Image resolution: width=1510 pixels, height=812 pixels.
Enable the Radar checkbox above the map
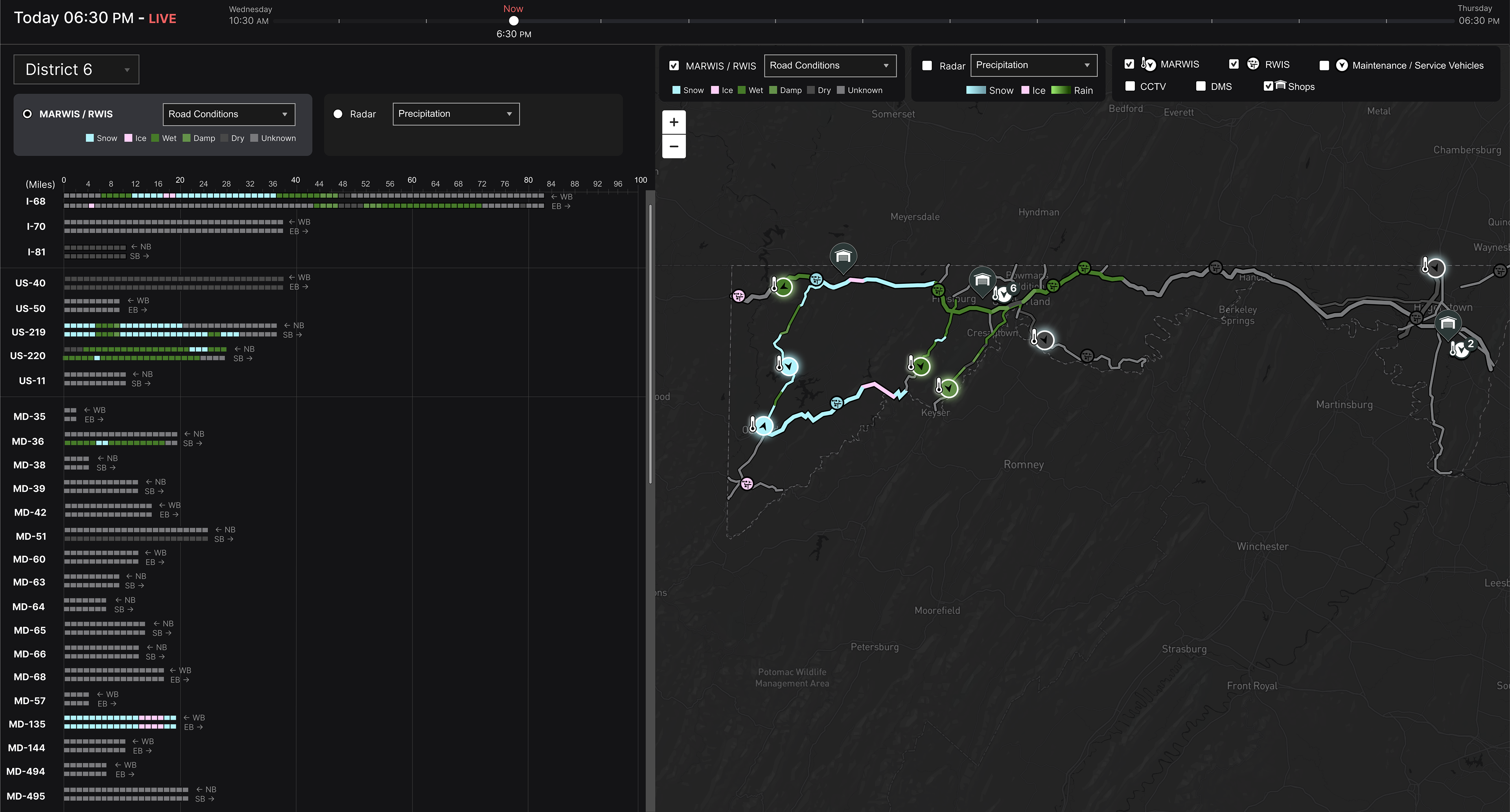tap(927, 66)
